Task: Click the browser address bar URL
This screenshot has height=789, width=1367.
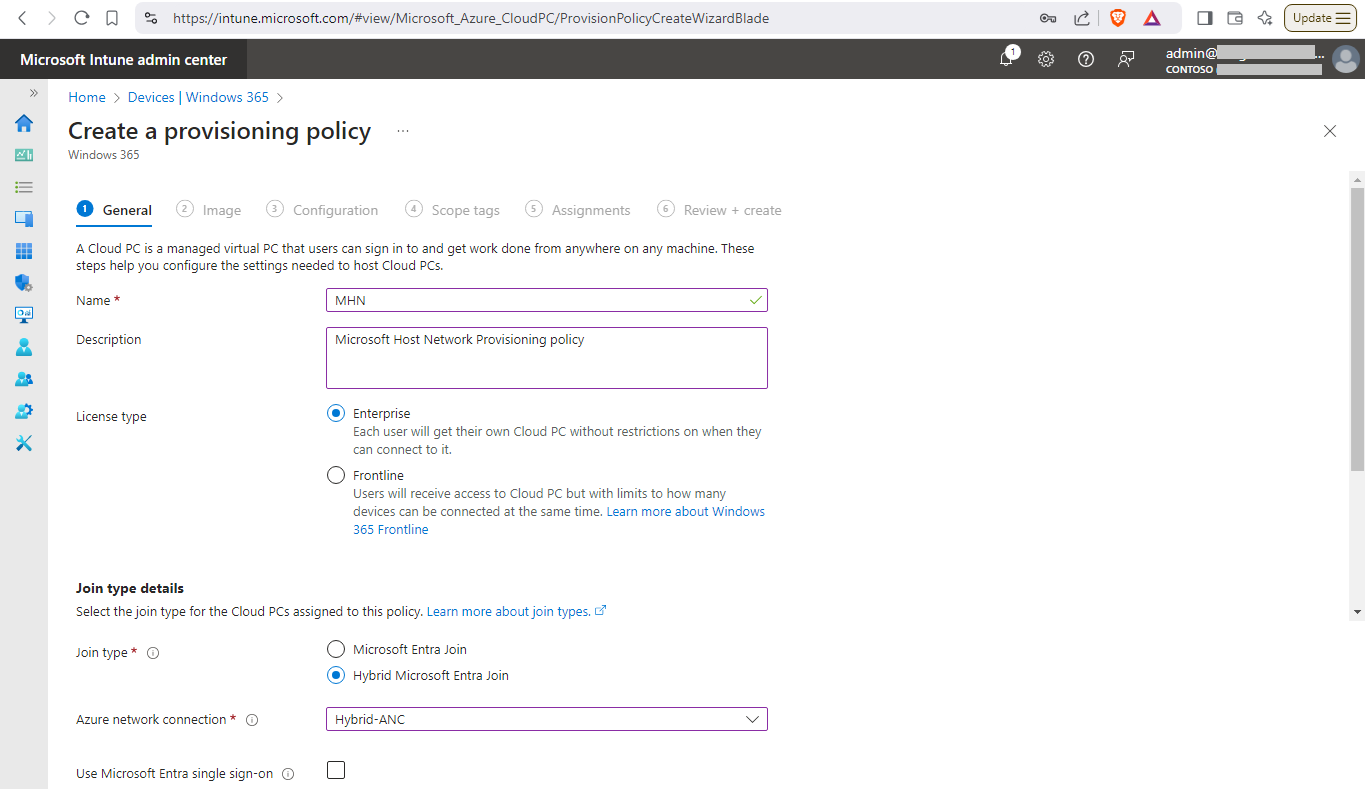Action: pos(471,18)
